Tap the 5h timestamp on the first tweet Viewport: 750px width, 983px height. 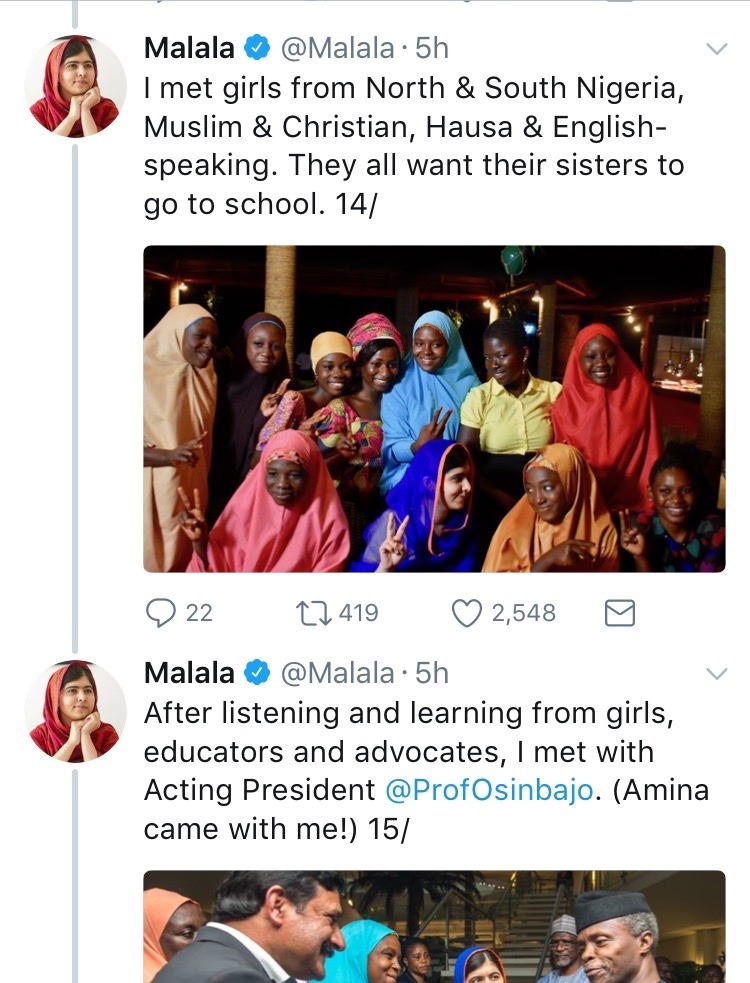tap(431, 48)
